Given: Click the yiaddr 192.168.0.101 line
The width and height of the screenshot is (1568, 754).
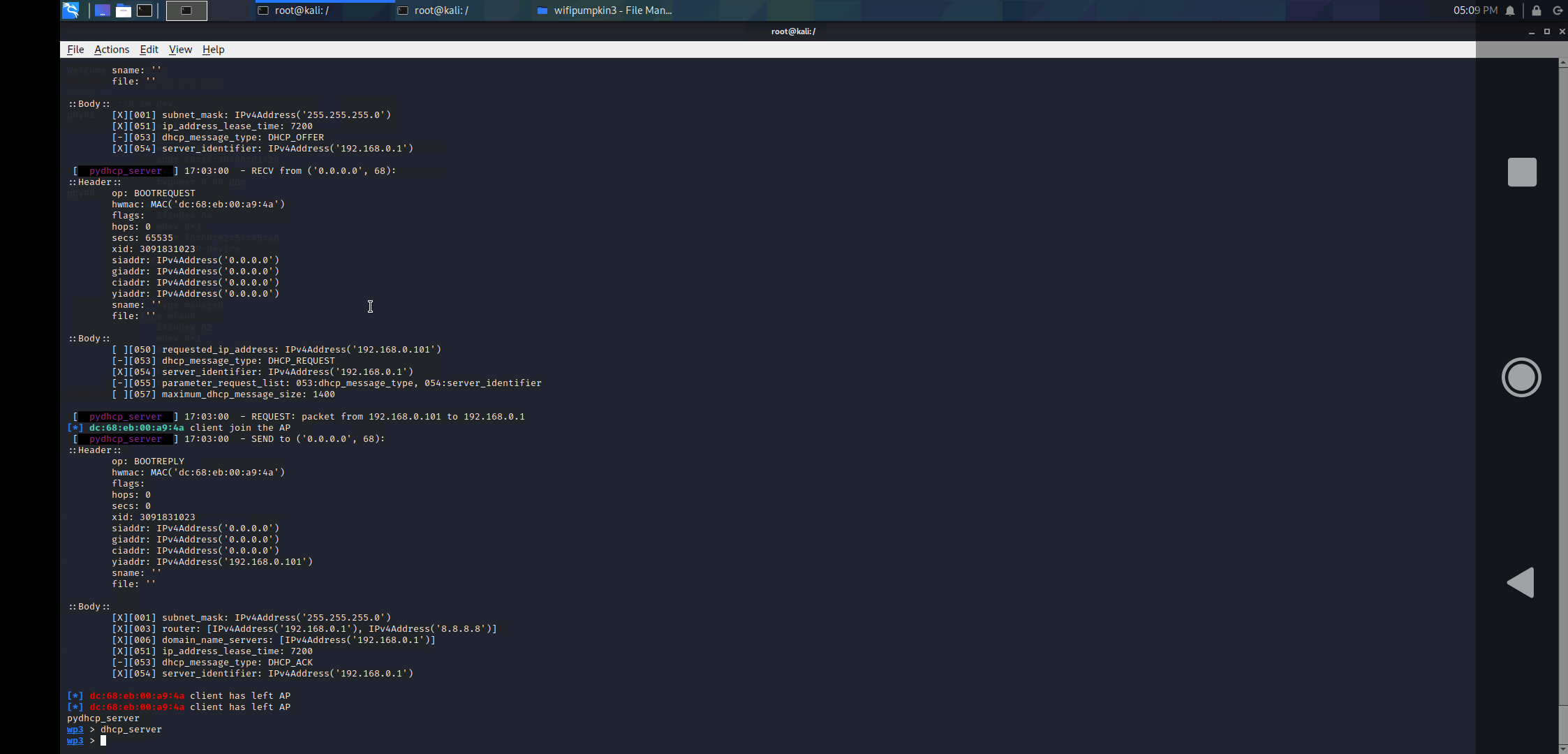Looking at the screenshot, I should pos(212,562).
